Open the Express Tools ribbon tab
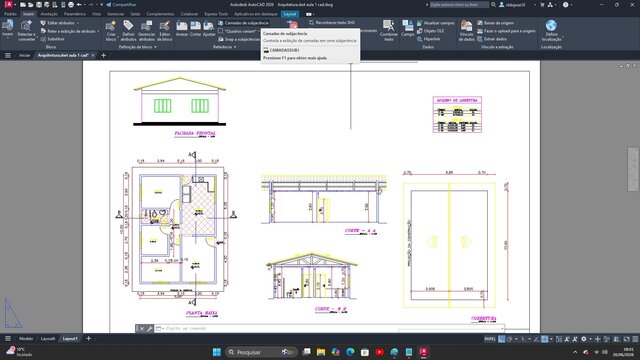The height and width of the screenshot is (360, 640). pyautogui.click(x=216, y=14)
